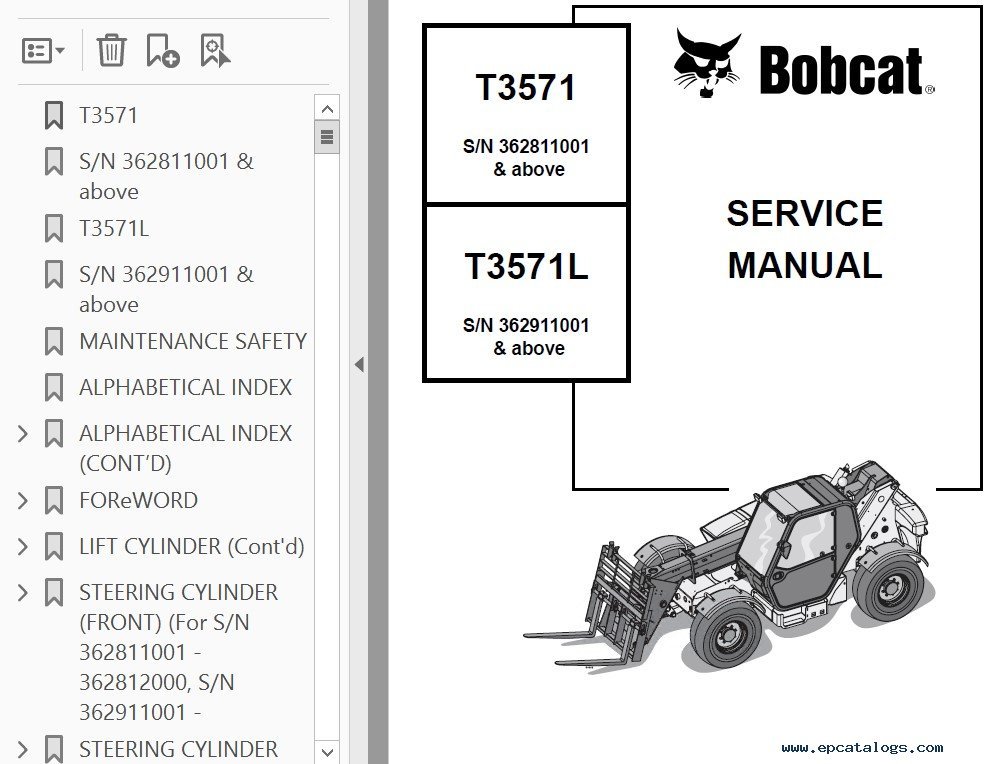The height and width of the screenshot is (764, 994).
Task: Expand the LIFT CYLINDER (Cont'd) bookmark
Action: point(23,546)
